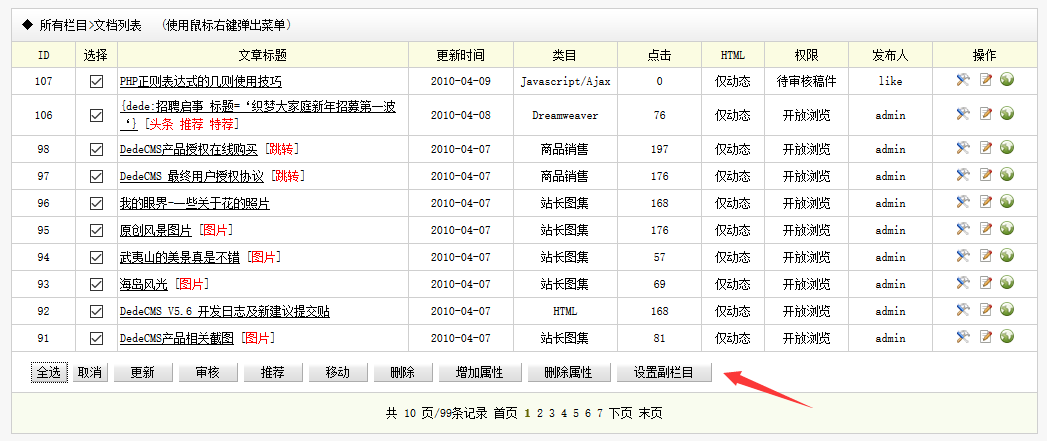Deselect the checkbox in row ID 91
This screenshot has height=441, width=1047.
[97, 338]
